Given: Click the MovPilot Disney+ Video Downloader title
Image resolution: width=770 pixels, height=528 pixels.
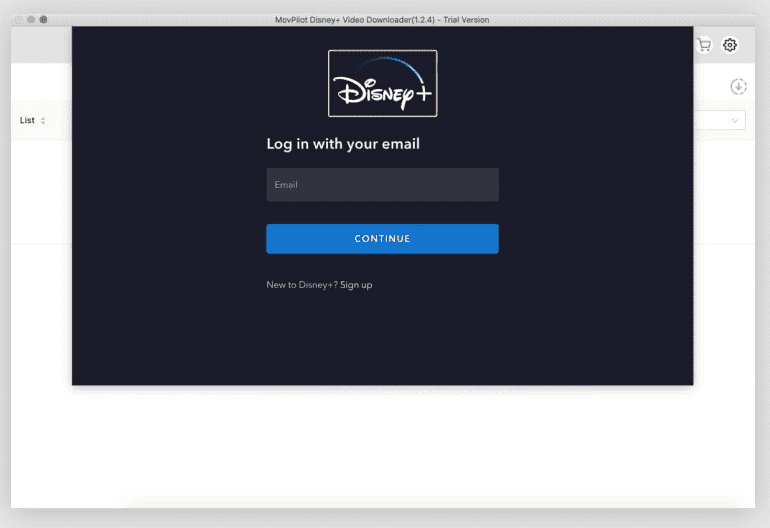Looking at the screenshot, I should 382,19.
